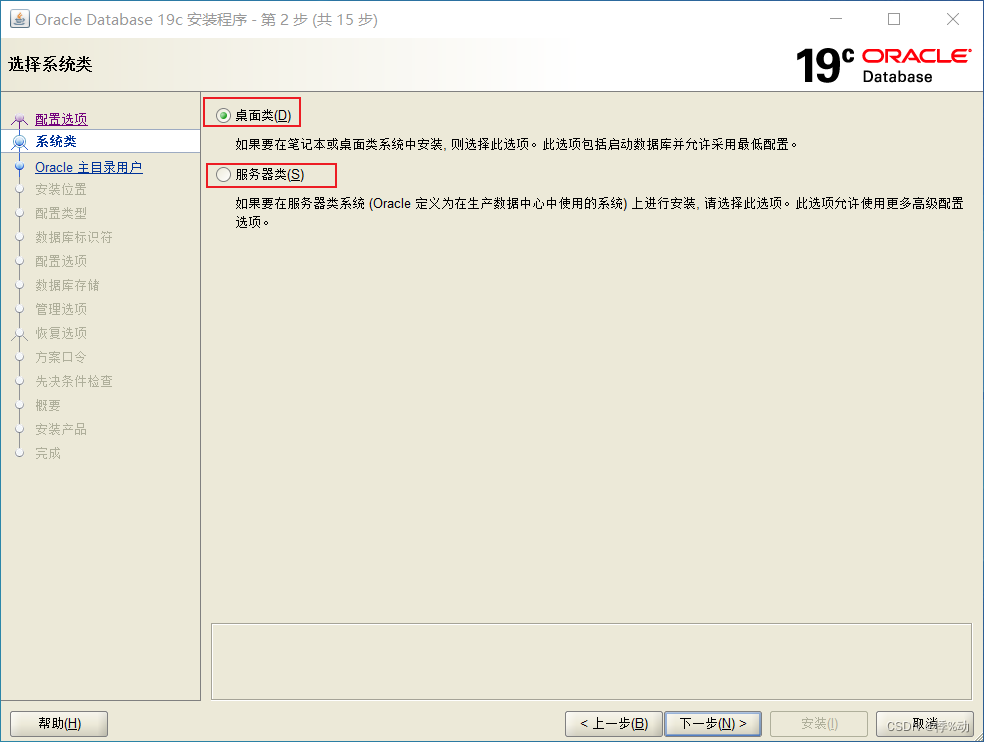Close the installer window
The height and width of the screenshot is (742, 984).
click(x=953, y=19)
